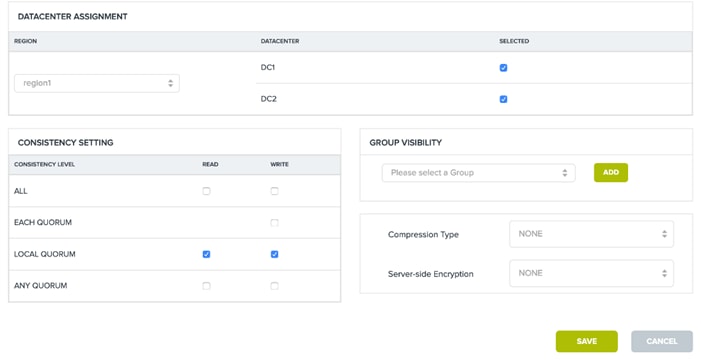This screenshot has height=360, width=701.
Task: Click the Server-side Encryption label
Action: [431, 274]
